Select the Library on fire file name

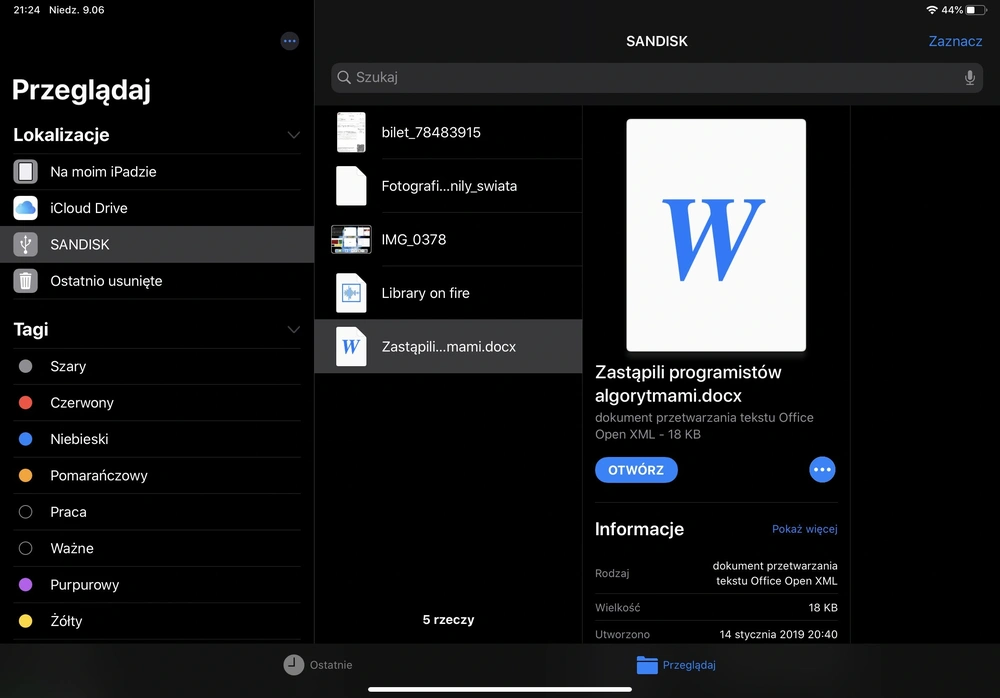click(425, 293)
